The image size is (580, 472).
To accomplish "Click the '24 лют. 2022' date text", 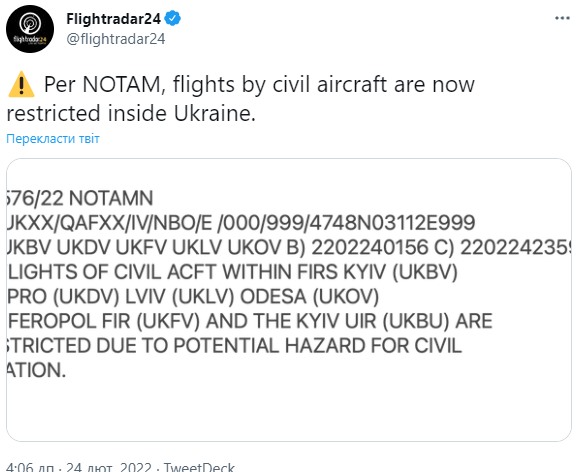I will pyautogui.click(x=109, y=467).
